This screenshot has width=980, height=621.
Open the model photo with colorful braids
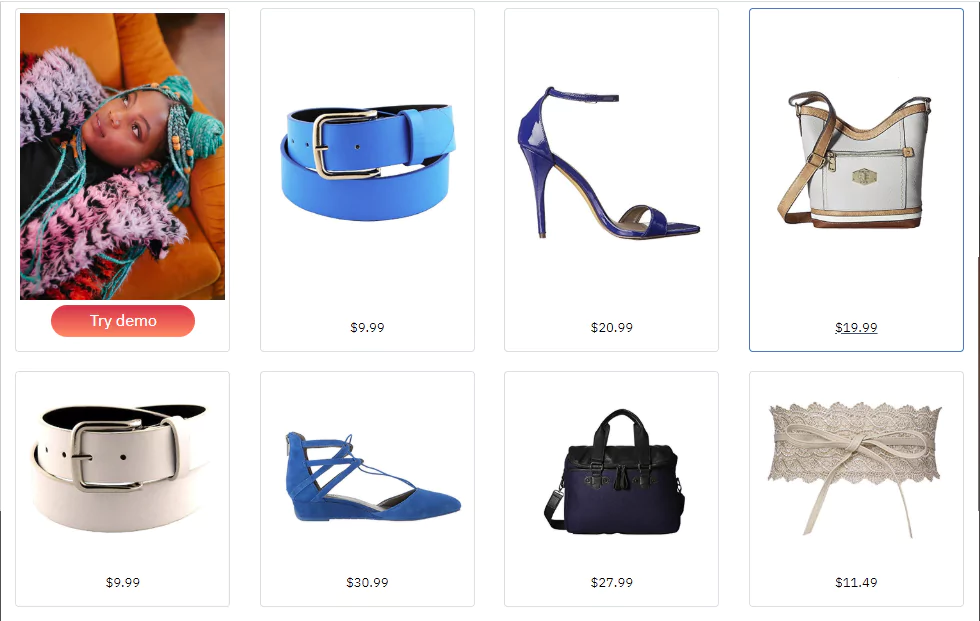(x=122, y=156)
